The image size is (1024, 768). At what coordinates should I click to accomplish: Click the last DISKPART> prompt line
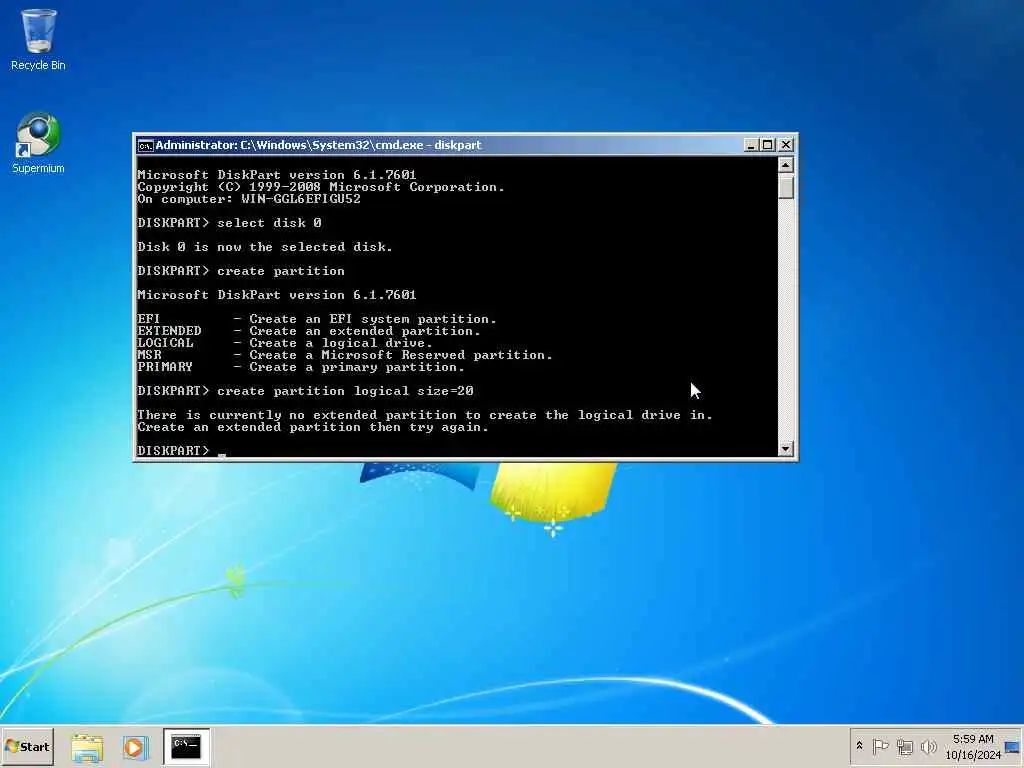tap(181, 451)
